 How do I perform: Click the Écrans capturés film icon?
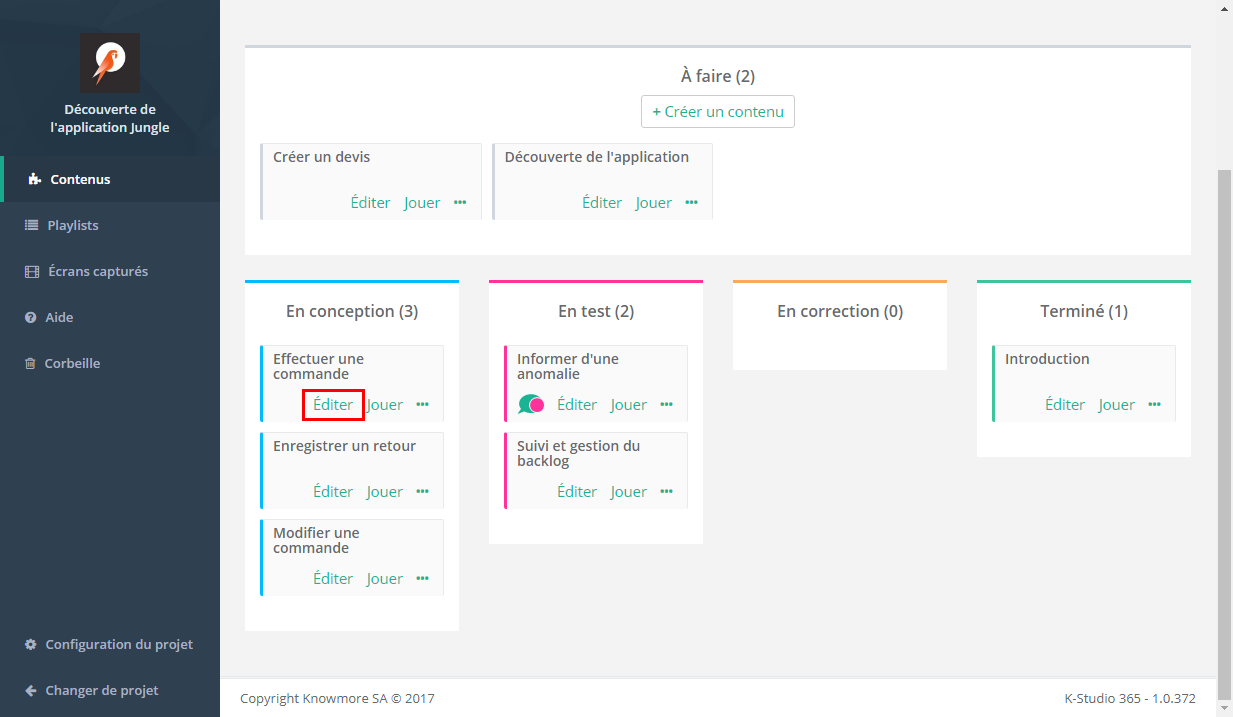pyautogui.click(x=31, y=272)
